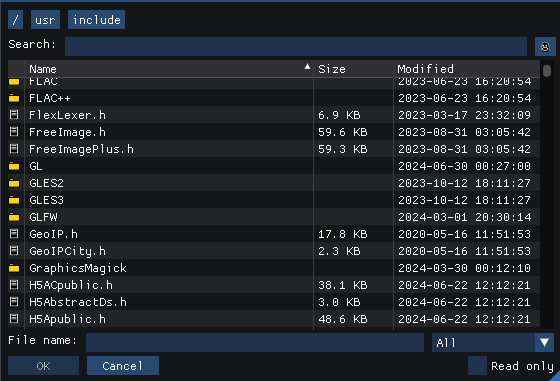Click the 2024-06-30 00:27:00 modified date
The height and width of the screenshot is (381, 560).
464,166
